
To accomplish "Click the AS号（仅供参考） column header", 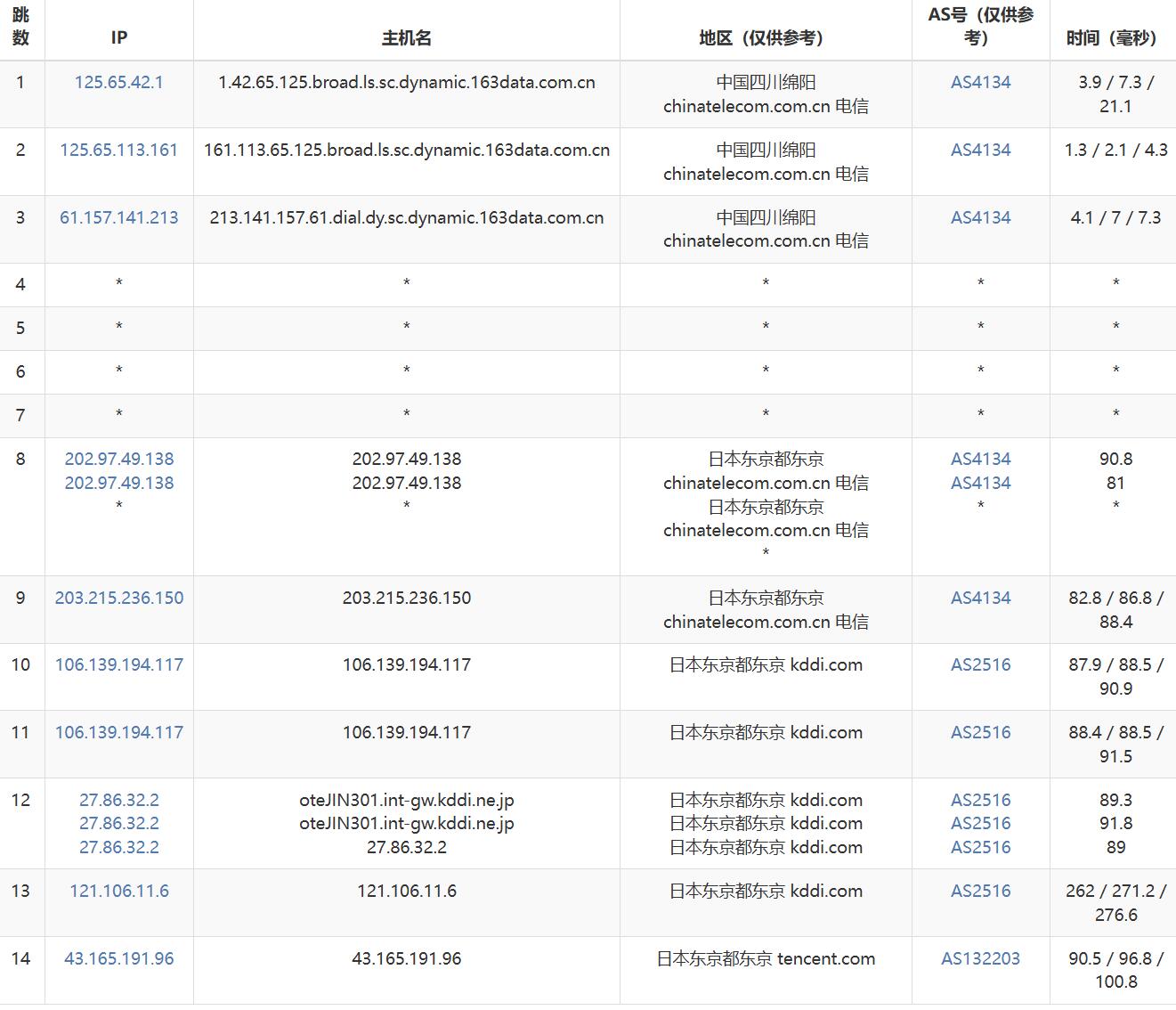I will [980, 26].
